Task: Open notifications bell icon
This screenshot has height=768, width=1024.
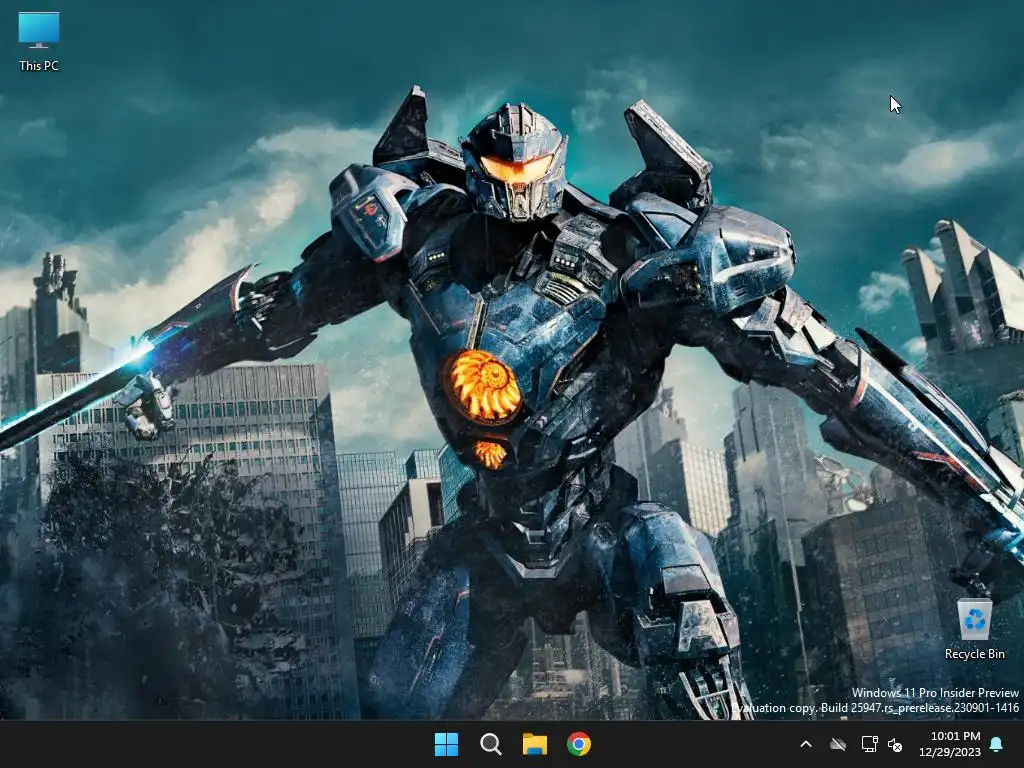Action: click(997, 744)
